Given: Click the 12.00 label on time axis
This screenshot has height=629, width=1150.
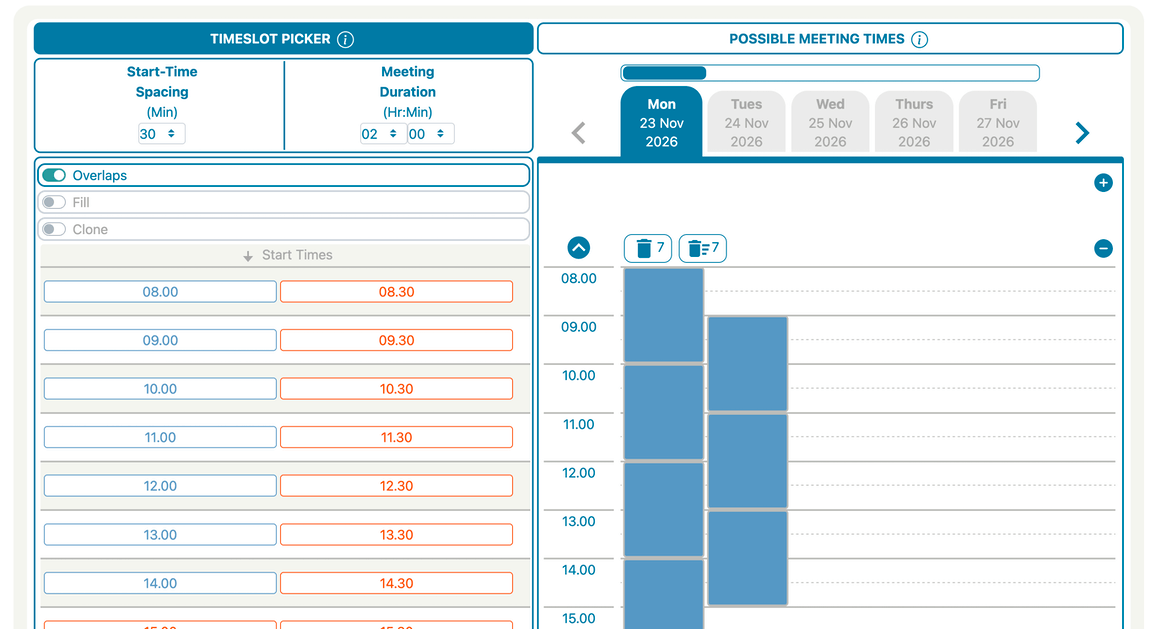Looking at the screenshot, I should 579,473.
